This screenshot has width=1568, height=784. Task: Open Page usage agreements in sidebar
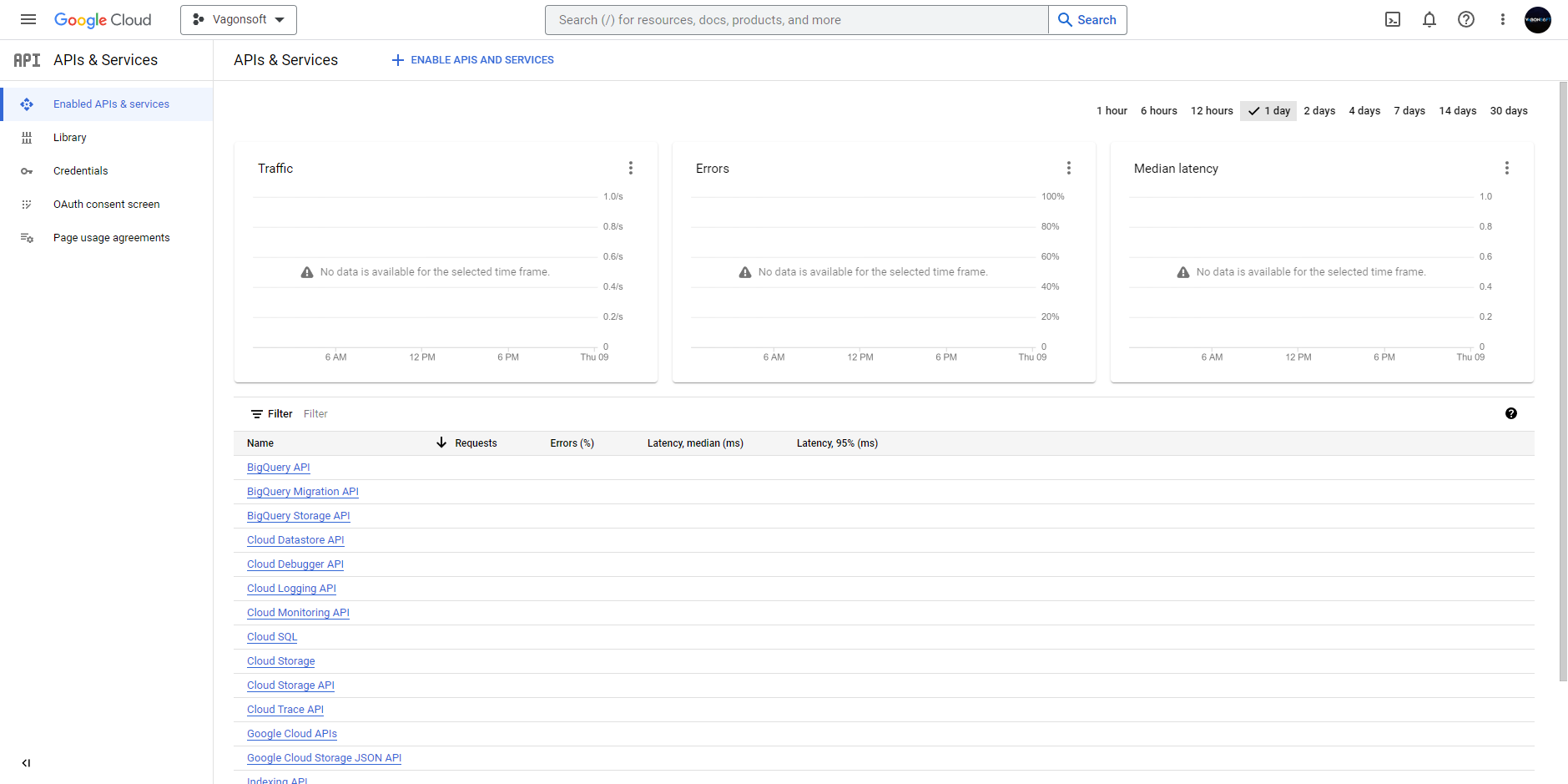(107, 238)
